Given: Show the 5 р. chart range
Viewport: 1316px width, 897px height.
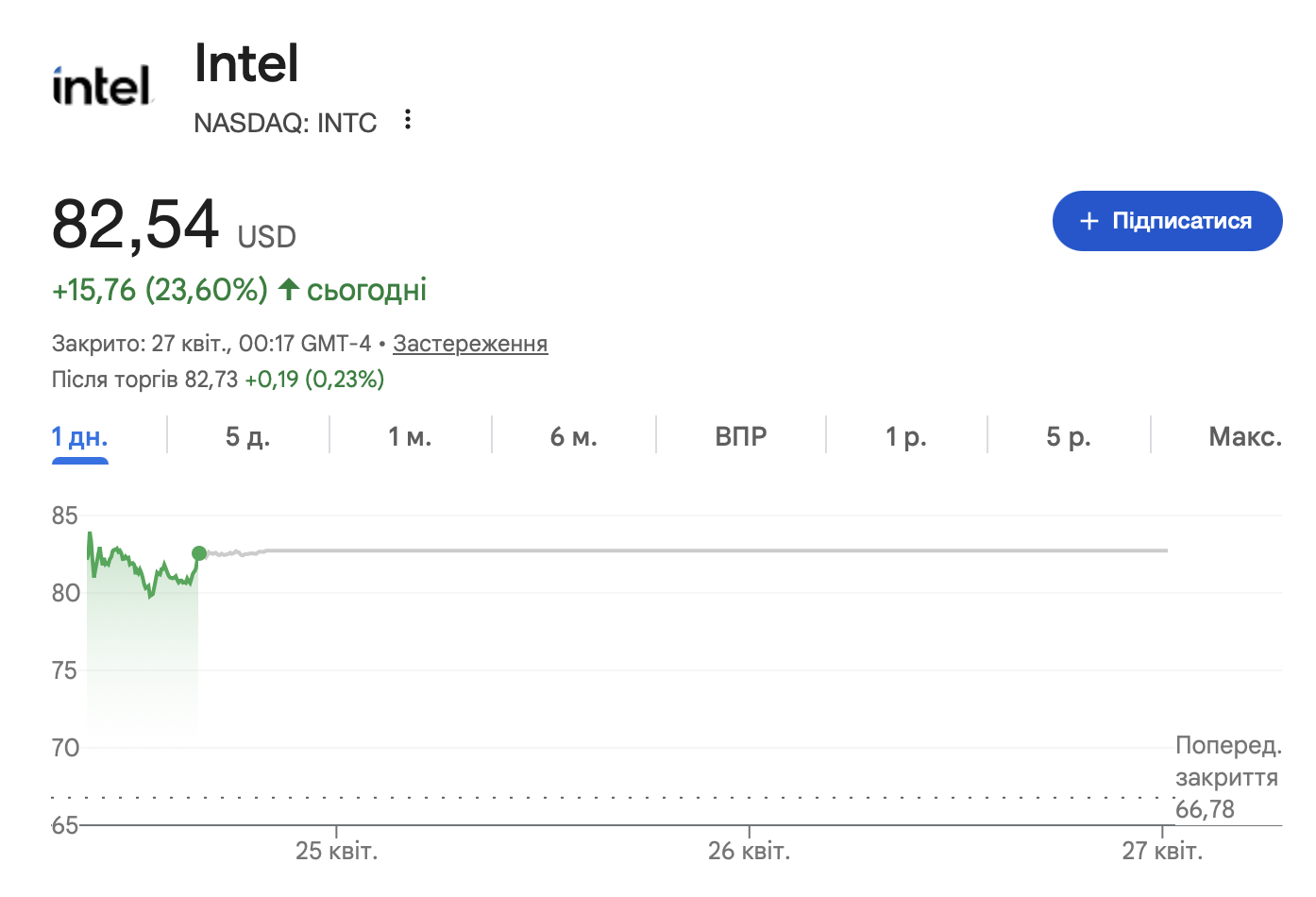Looking at the screenshot, I should 1068,437.
